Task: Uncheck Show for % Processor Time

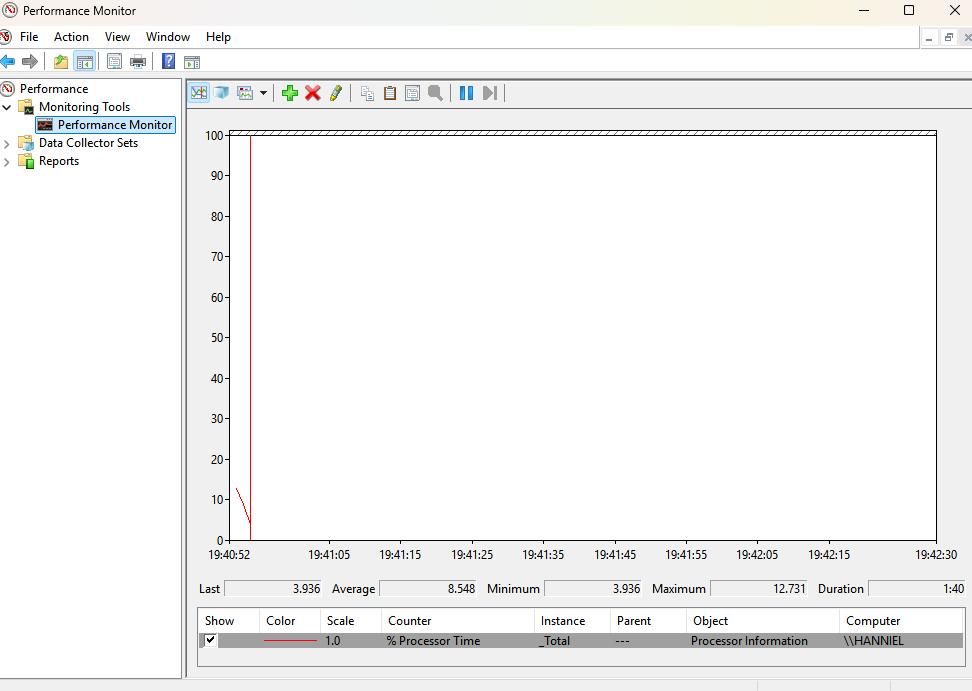Action: (210, 640)
